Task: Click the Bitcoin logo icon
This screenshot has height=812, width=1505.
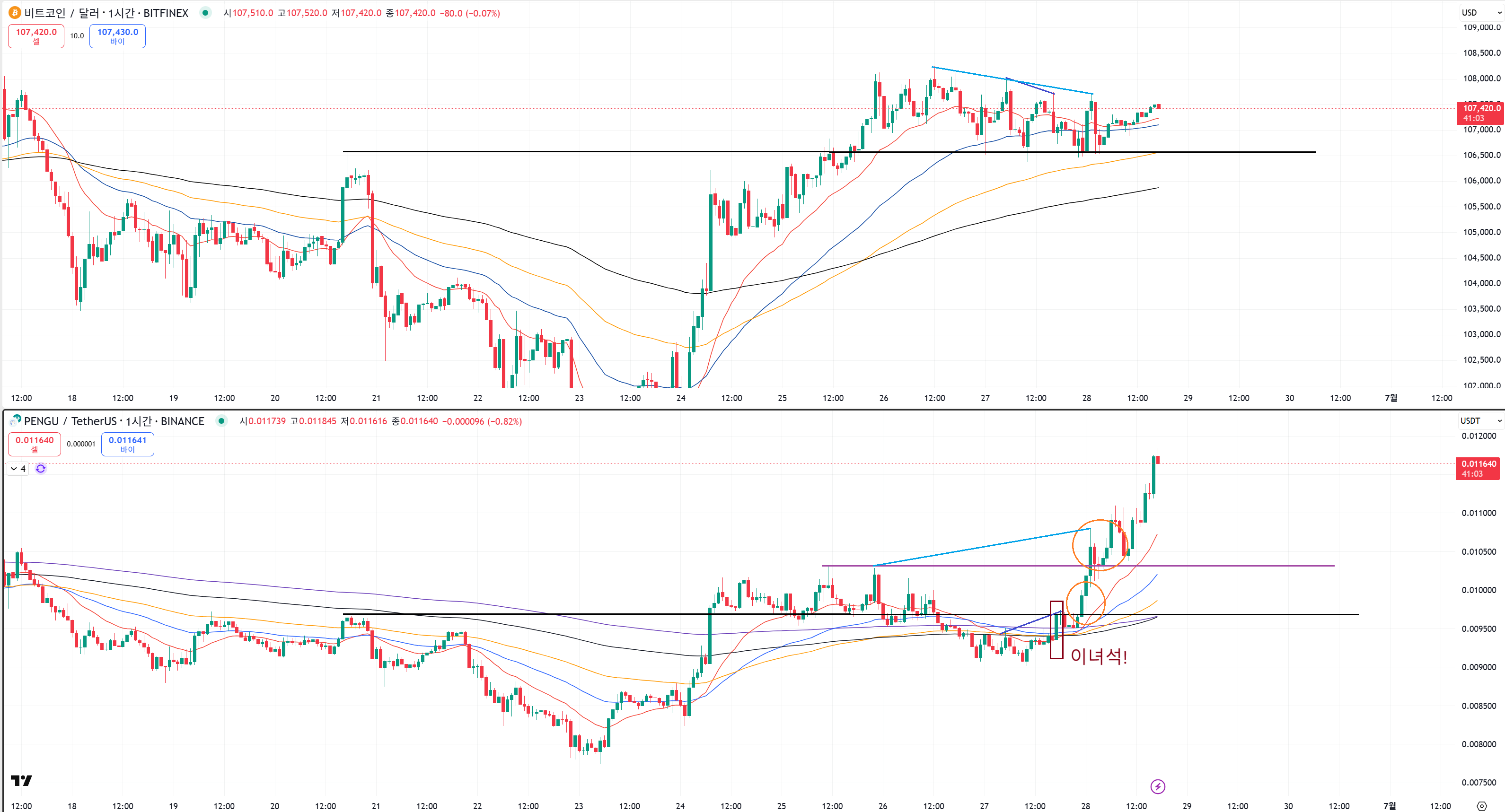Action: tap(15, 12)
